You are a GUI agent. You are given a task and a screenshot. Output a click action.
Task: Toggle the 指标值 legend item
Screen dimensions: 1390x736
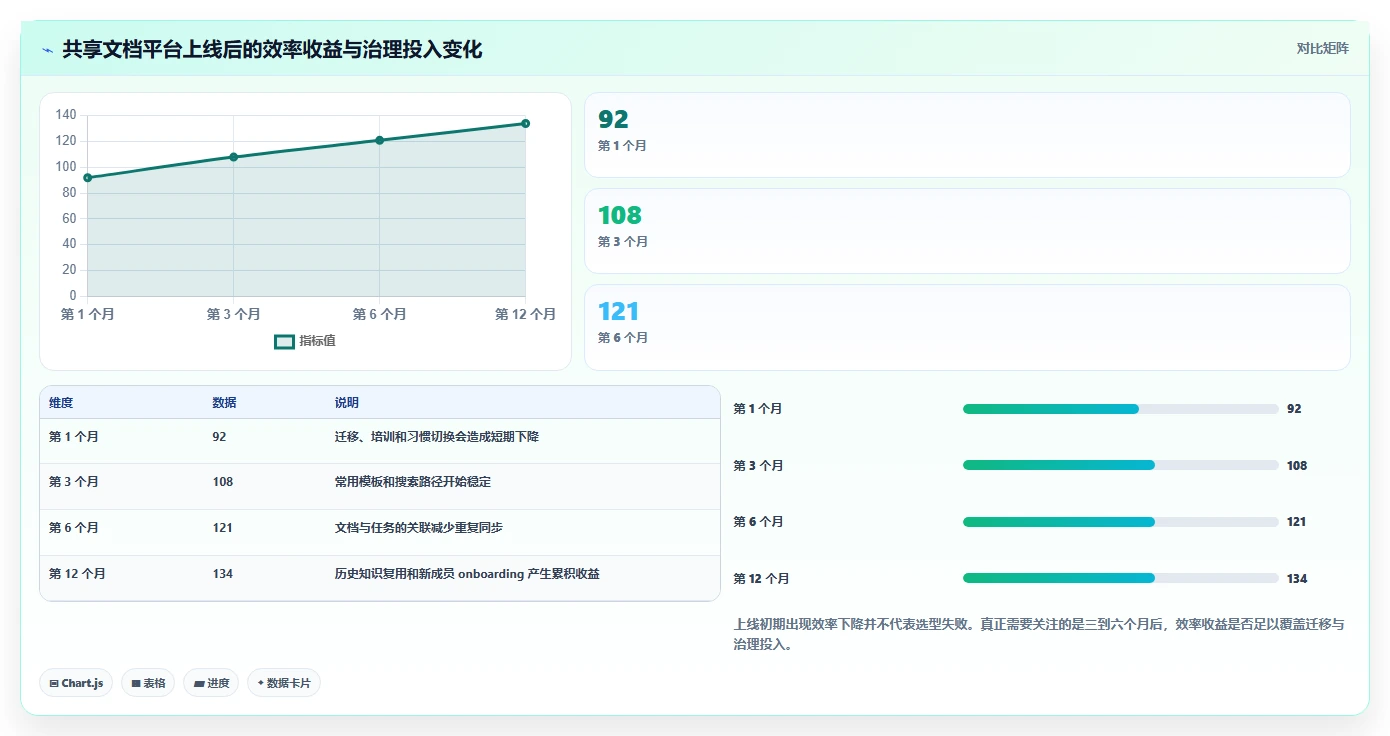[306, 341]
